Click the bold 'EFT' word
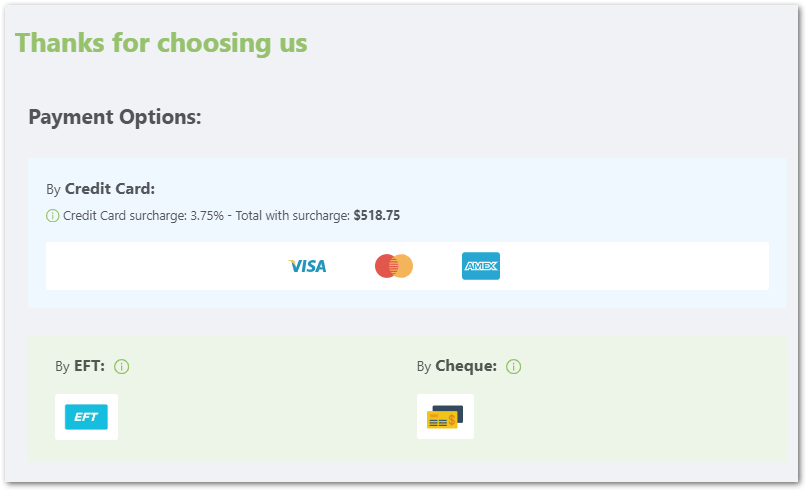This screenshot has width=807, height=491. pyautogui.click(x=90, y=366)
